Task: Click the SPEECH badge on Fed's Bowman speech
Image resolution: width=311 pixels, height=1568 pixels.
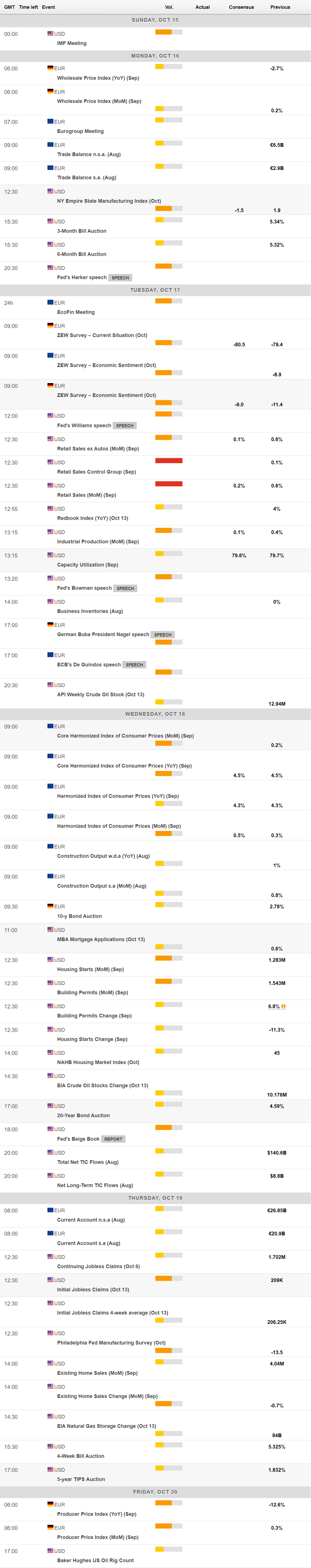Action: (125, 588)
